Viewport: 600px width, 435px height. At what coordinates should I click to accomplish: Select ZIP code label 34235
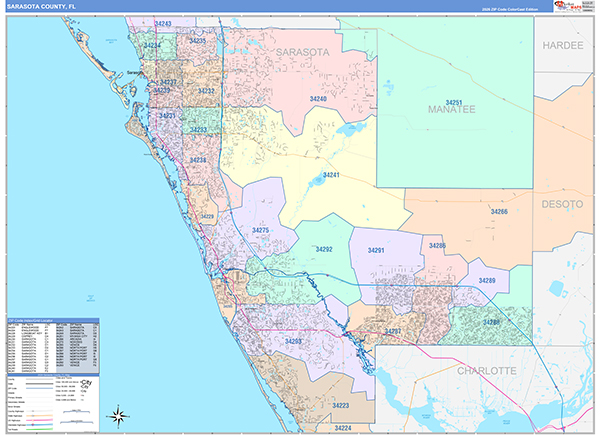point(198,41)
